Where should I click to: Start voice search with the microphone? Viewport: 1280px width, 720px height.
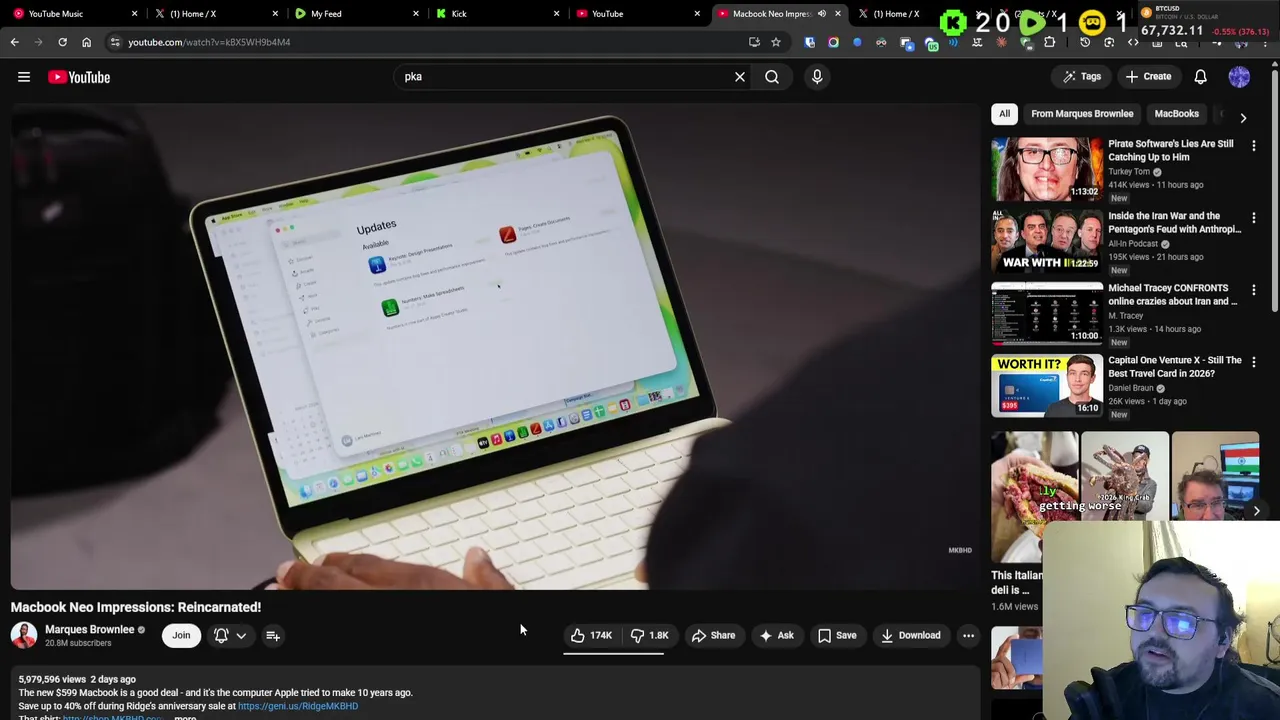click(x=817, y=77)
